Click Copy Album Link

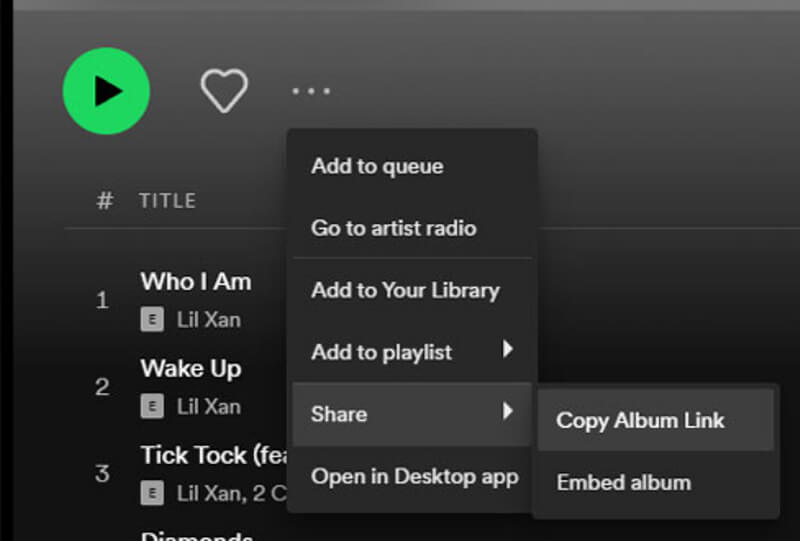[x=640, y=420]
